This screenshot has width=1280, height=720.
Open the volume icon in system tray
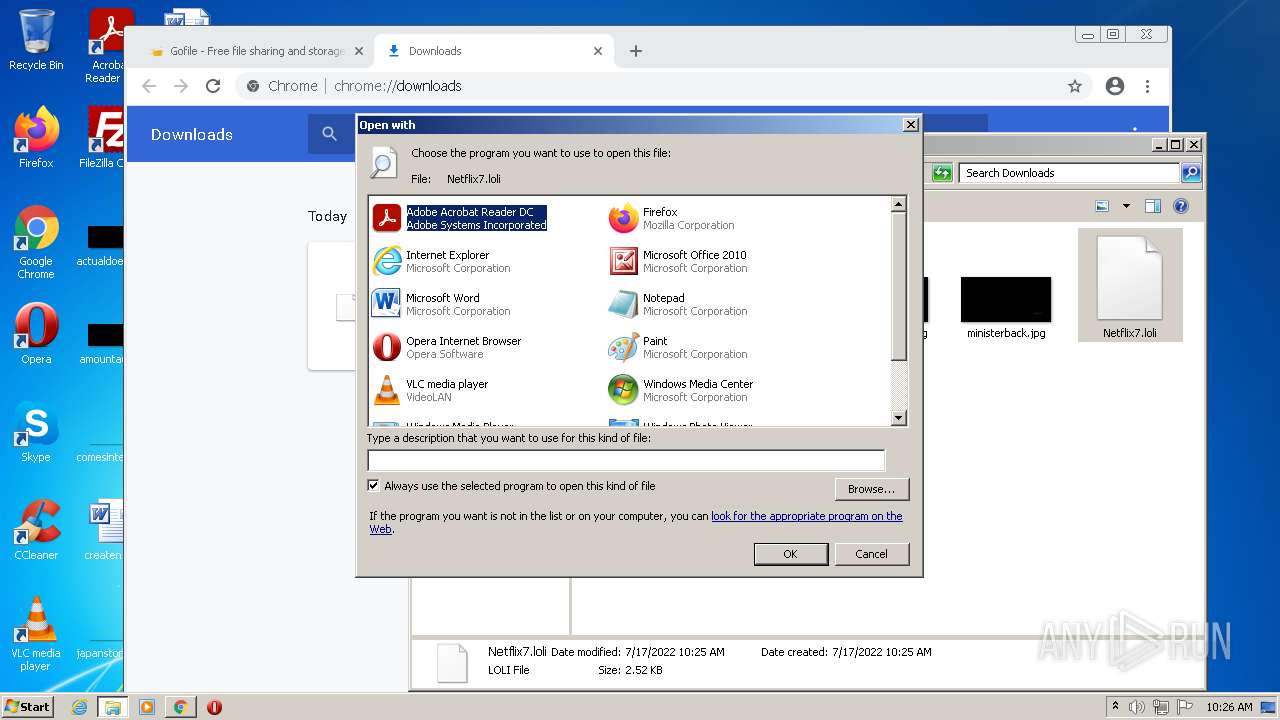1137,707
